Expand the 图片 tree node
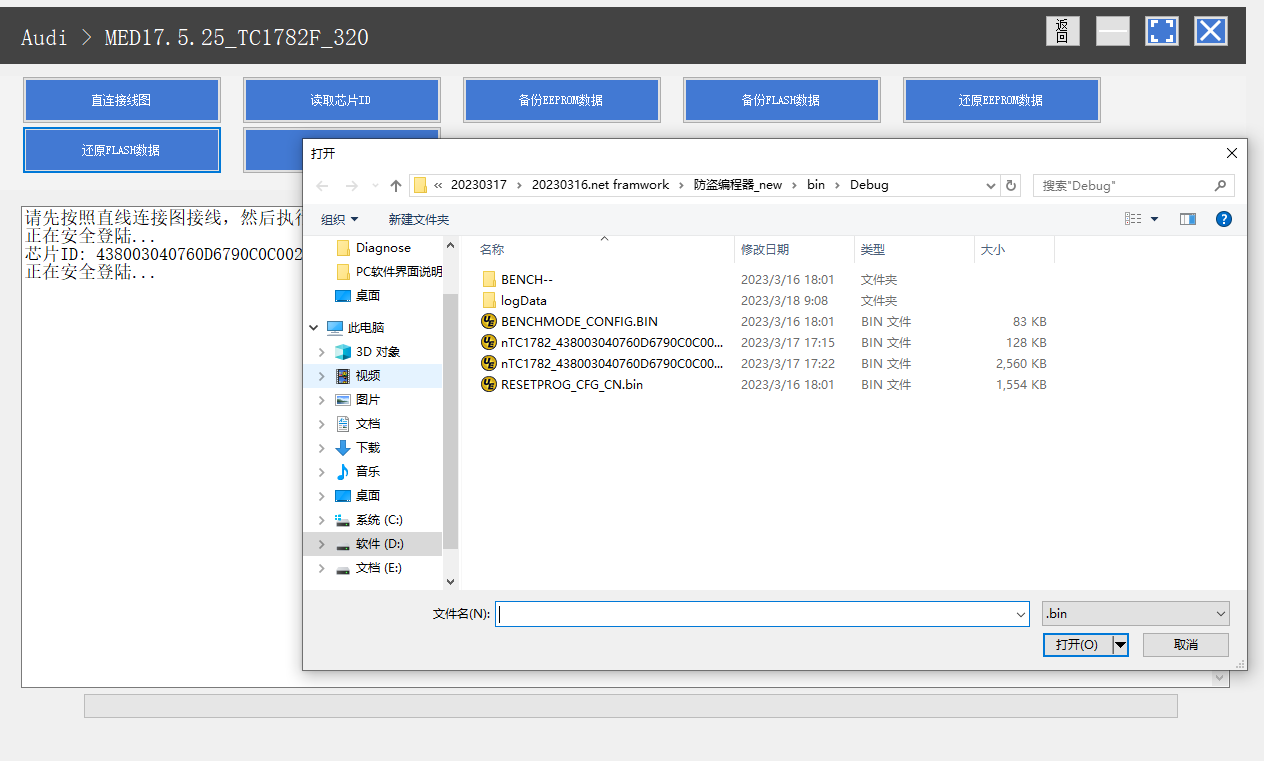This screenshot has width=1264, height=761. (321, 400)
